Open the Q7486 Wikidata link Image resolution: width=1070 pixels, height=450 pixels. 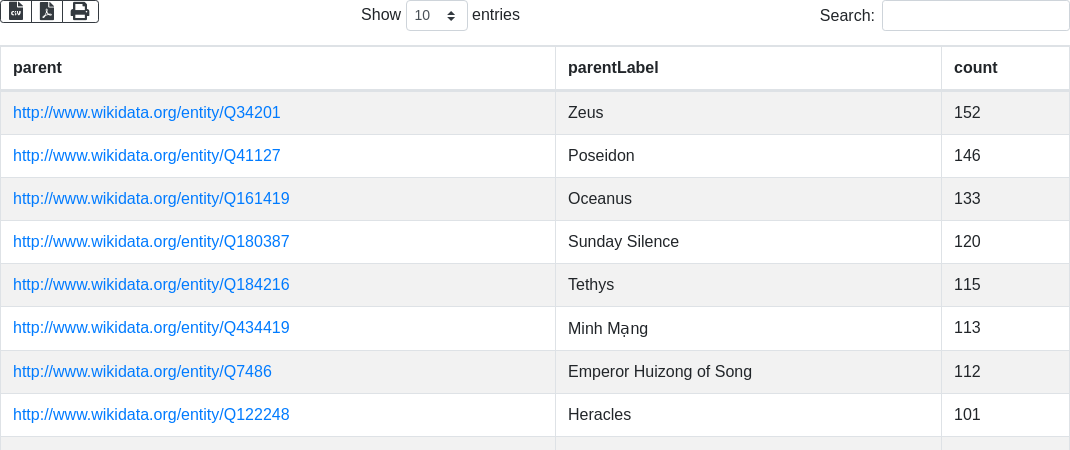point(142,372)
